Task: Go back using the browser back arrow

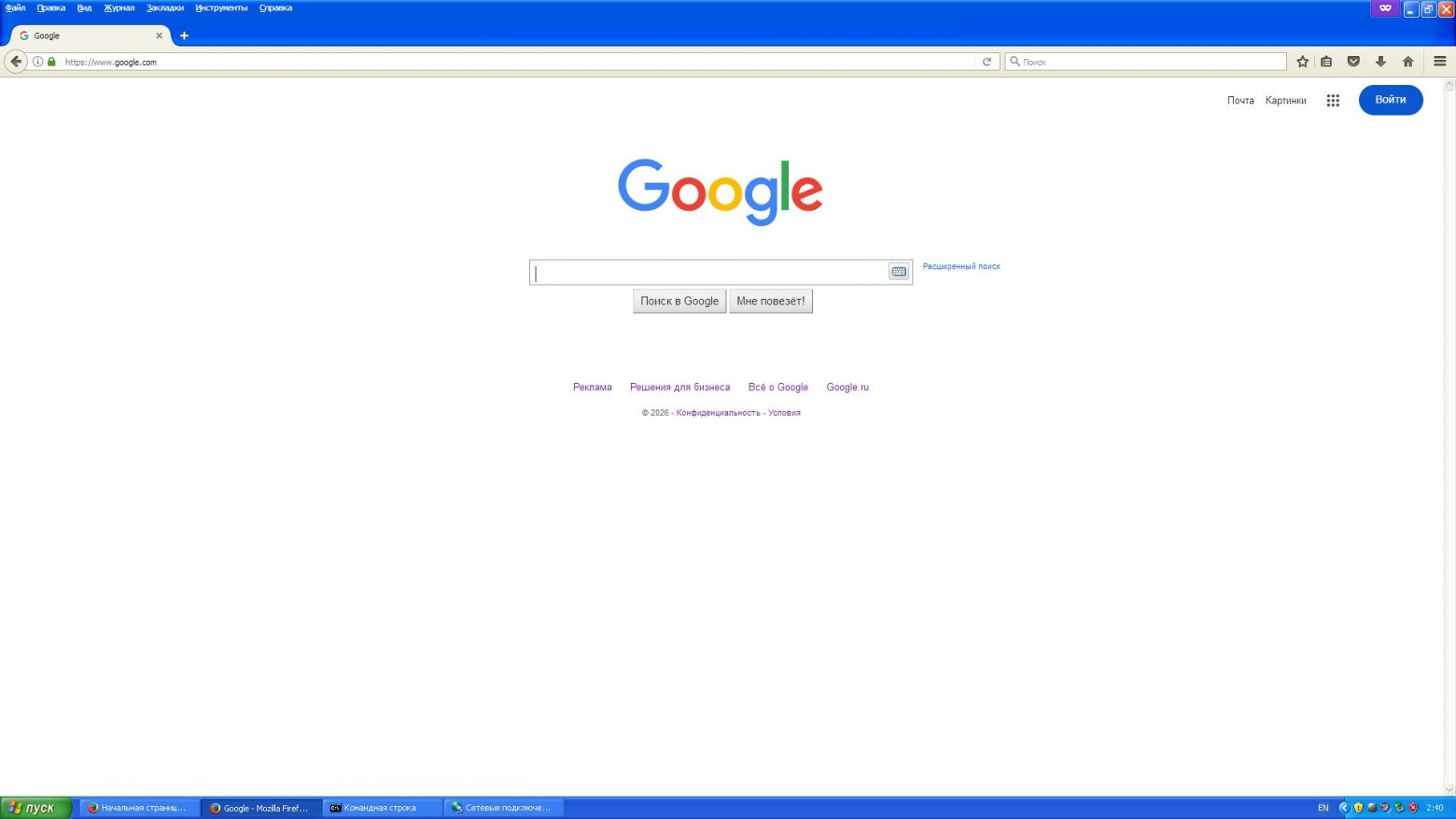Action: click(16, 62)
